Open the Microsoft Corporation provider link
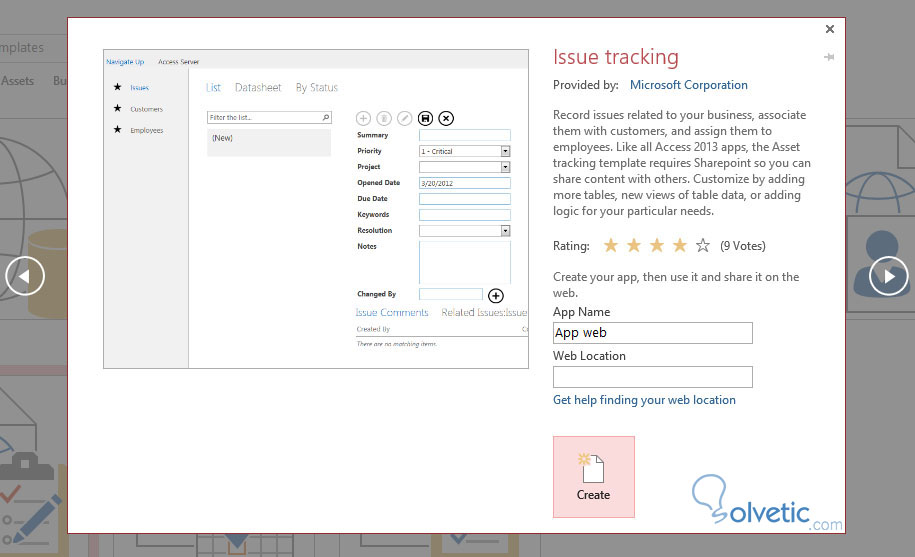 coord(689,85)
